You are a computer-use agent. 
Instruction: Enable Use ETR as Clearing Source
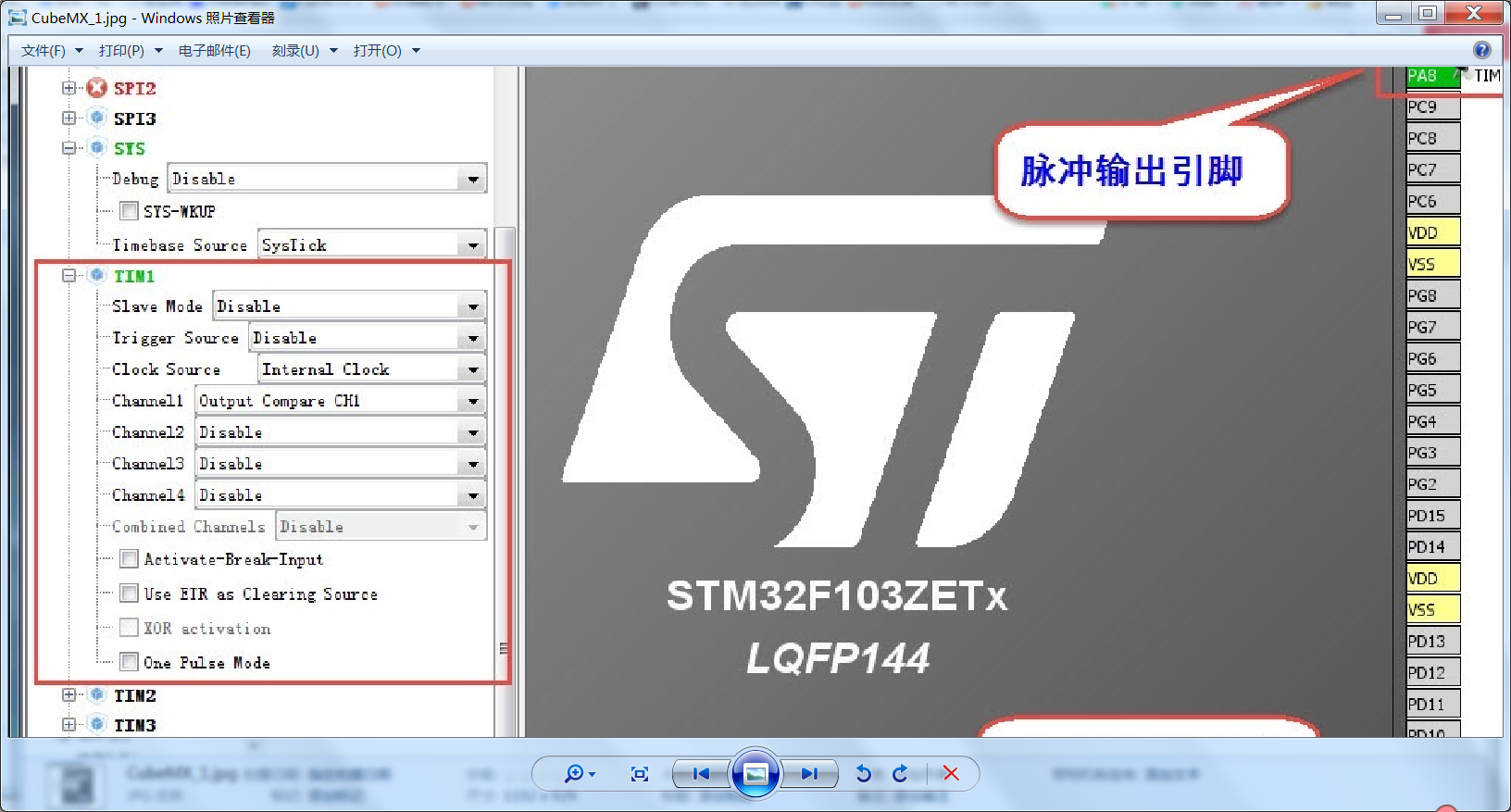click(x=130, y=593)
